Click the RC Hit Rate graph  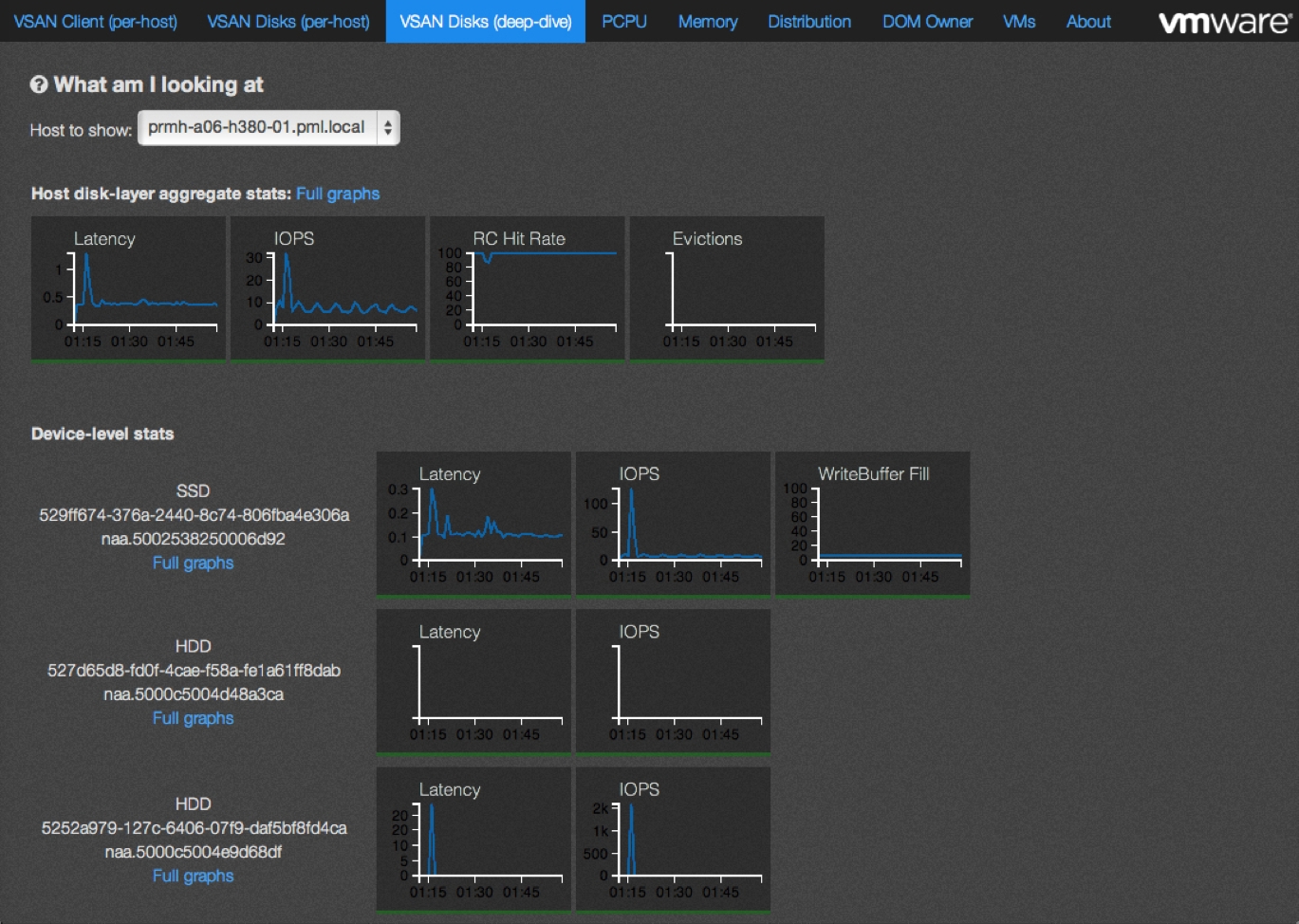click(528, 288)
